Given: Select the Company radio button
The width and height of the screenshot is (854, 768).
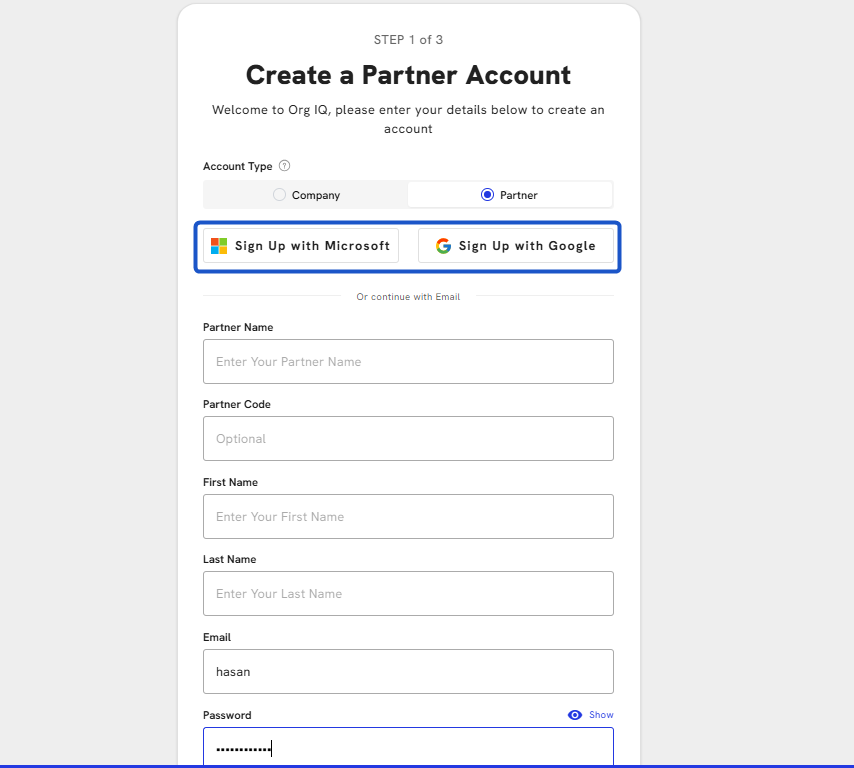Looking at the screenshot, I should 279,195.
